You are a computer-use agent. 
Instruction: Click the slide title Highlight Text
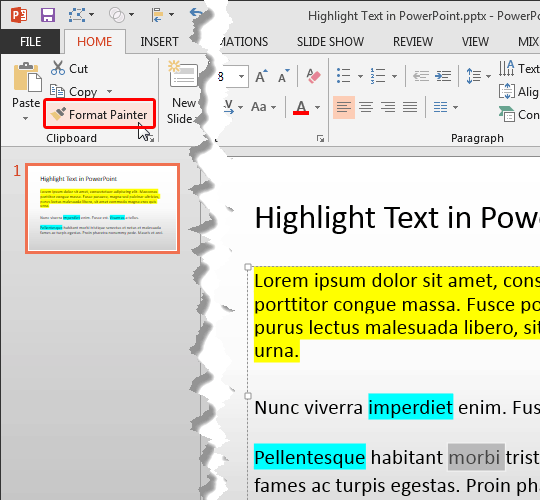pos(397,218)
